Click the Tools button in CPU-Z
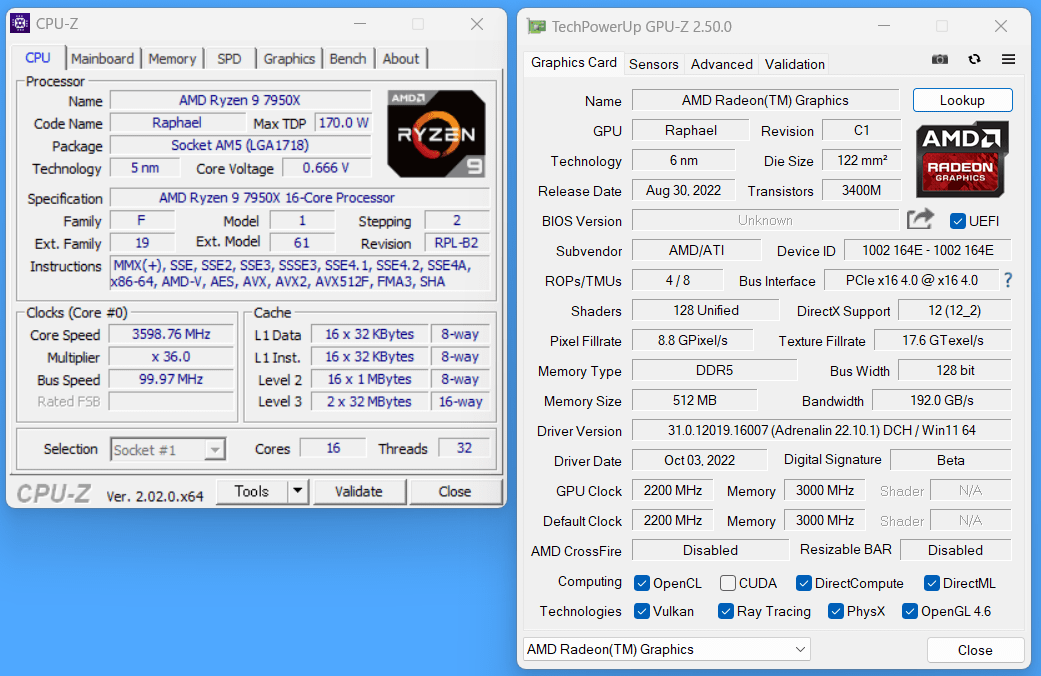This screenshot has height=676, width=1041. click(x=252, y=491)
